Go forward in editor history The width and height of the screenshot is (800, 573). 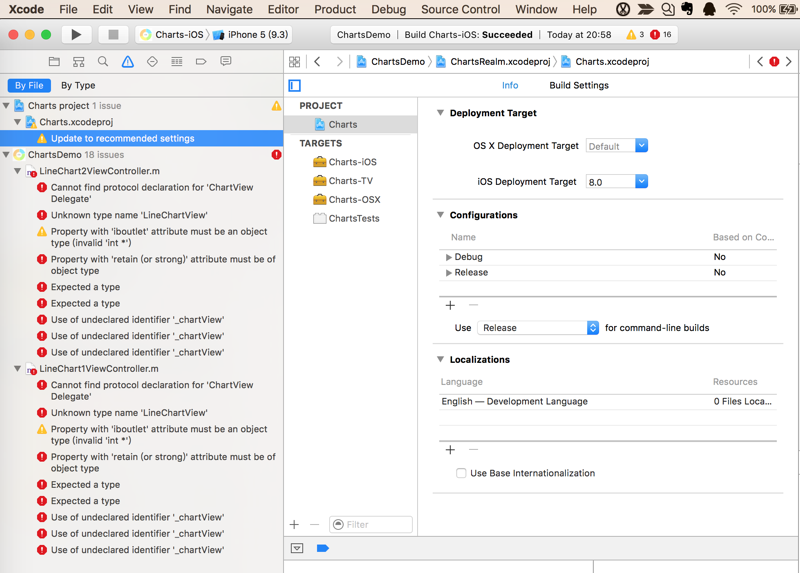tap(339, 62)
